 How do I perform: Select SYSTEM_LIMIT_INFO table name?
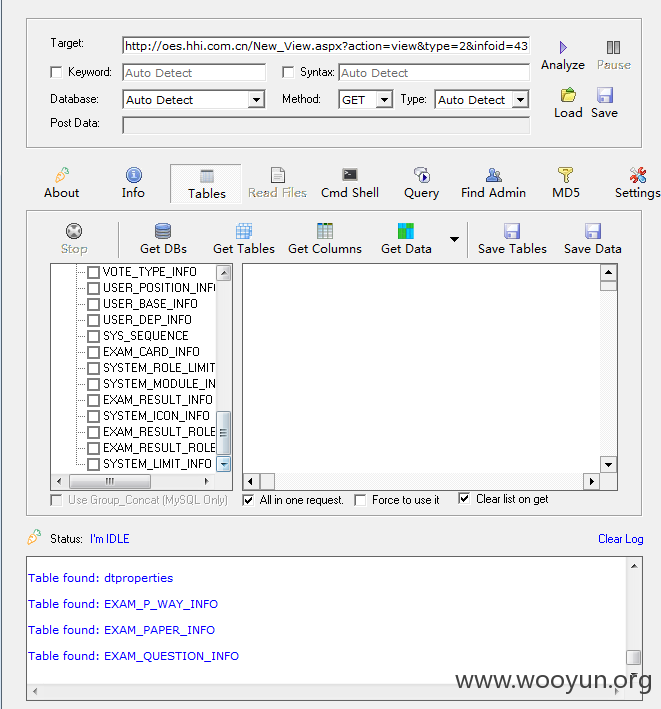point(157,464)
